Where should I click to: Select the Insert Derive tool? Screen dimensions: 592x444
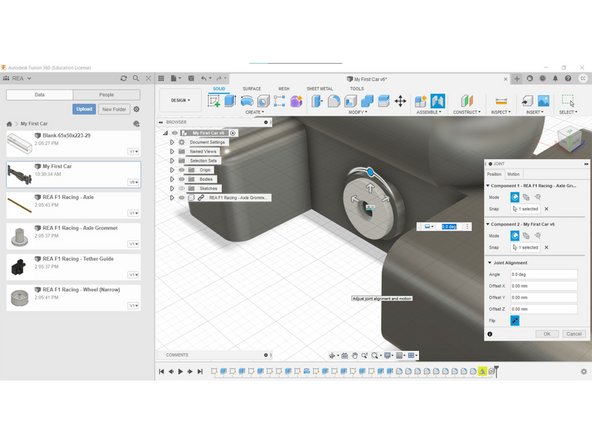(527, 101)
